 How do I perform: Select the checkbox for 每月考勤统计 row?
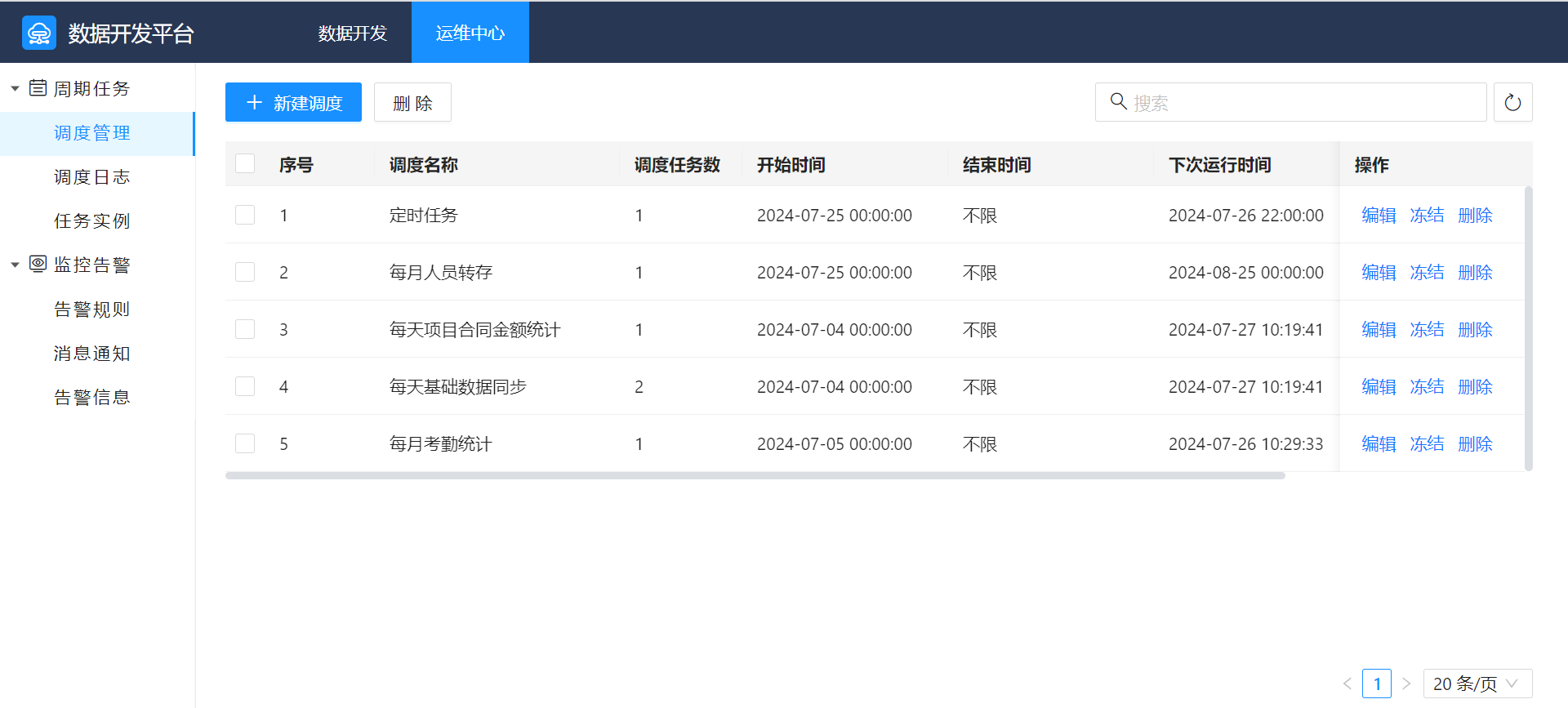coord(245,443)
